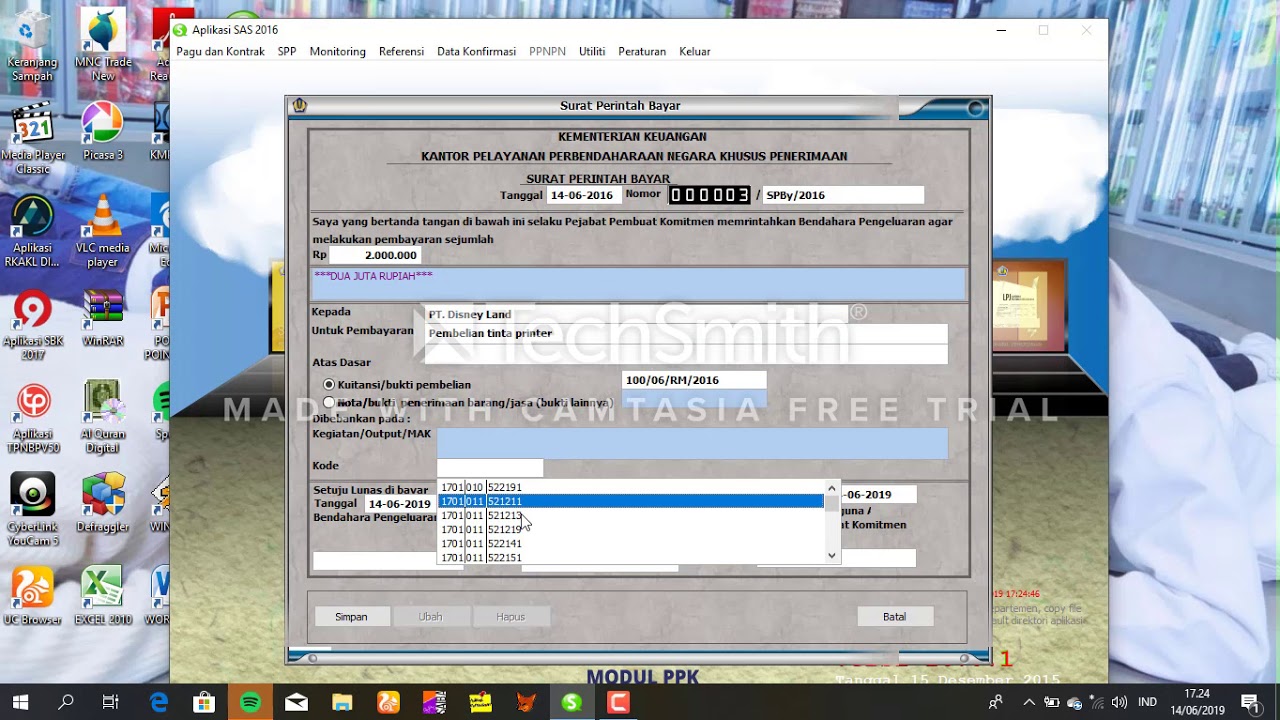Open Aplikasi TPNBPV50 desktop icon
This screenshot has height=720, width=1280.
pos(32,418)
